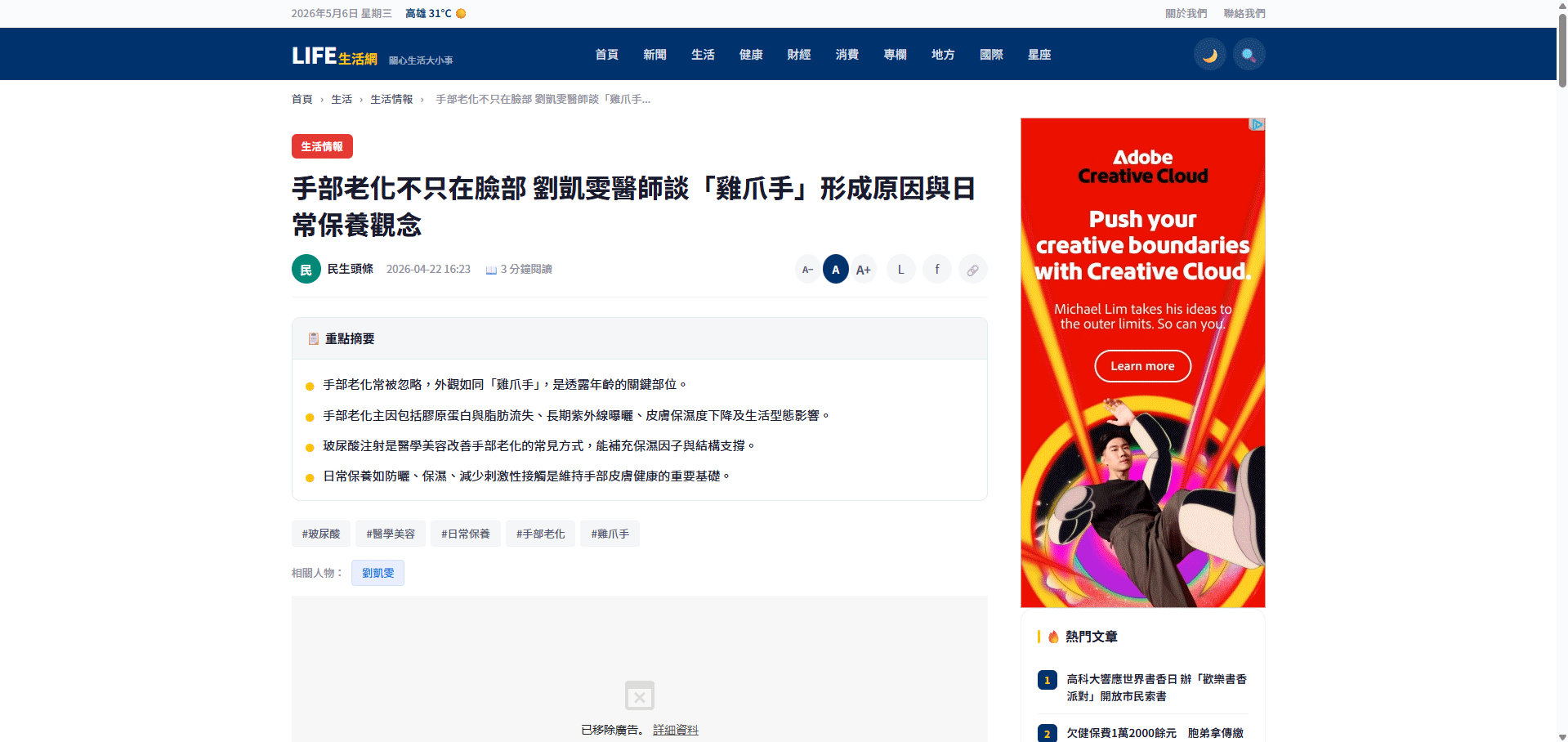Open 聯絡我們 link in top bar

click(1244, 13)
